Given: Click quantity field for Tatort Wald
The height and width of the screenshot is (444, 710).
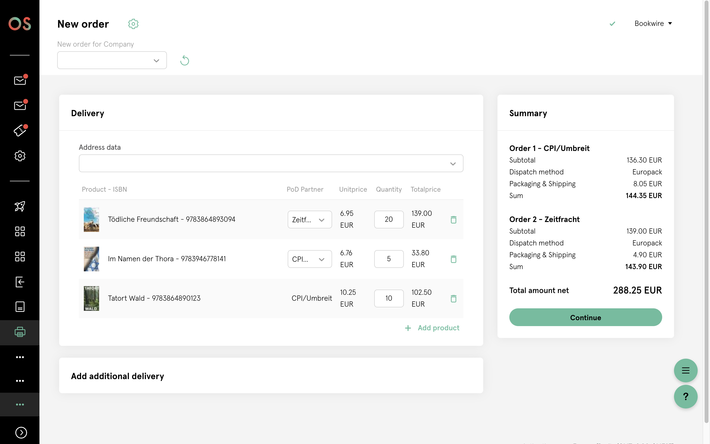Looking at the screenshot, I should [x=388, y=298].
